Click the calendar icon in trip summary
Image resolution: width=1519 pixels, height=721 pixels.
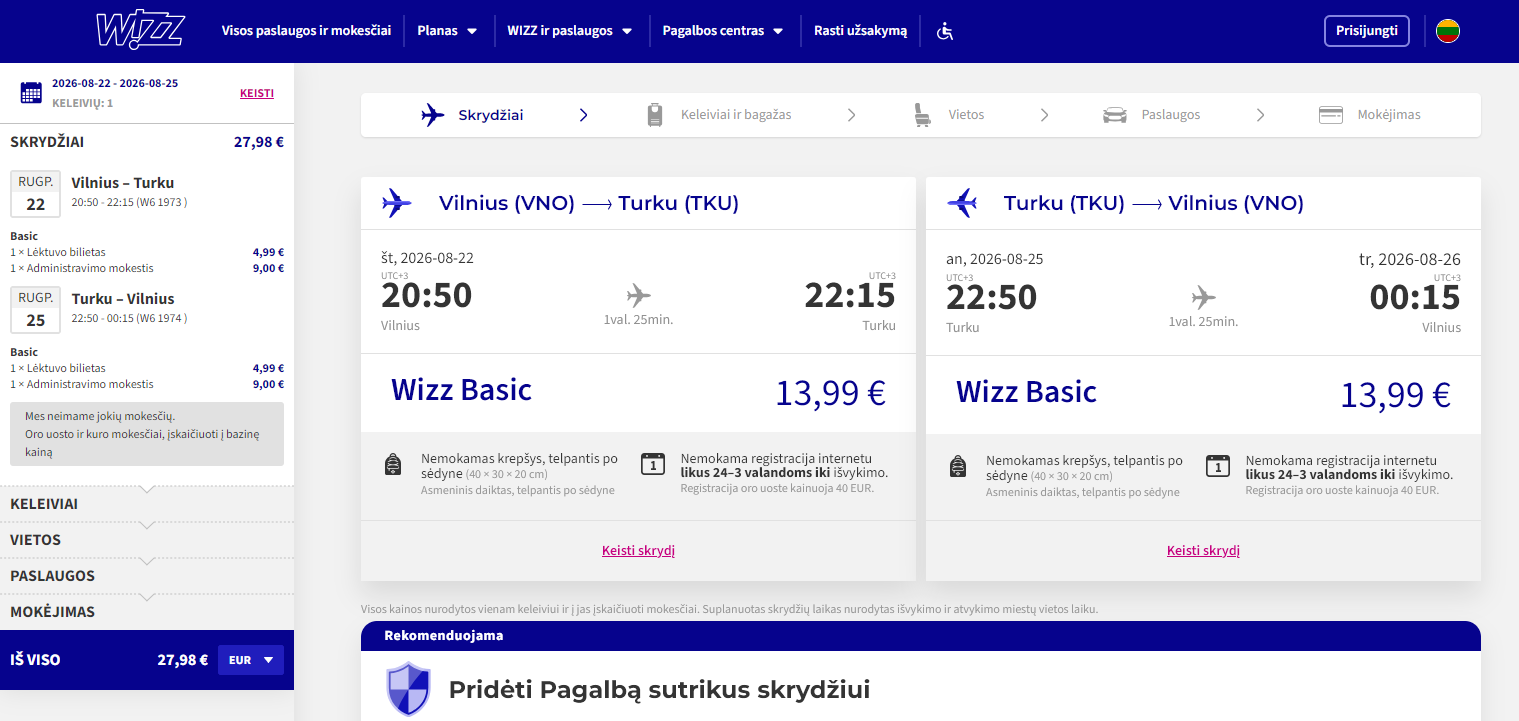click(31, 93)
